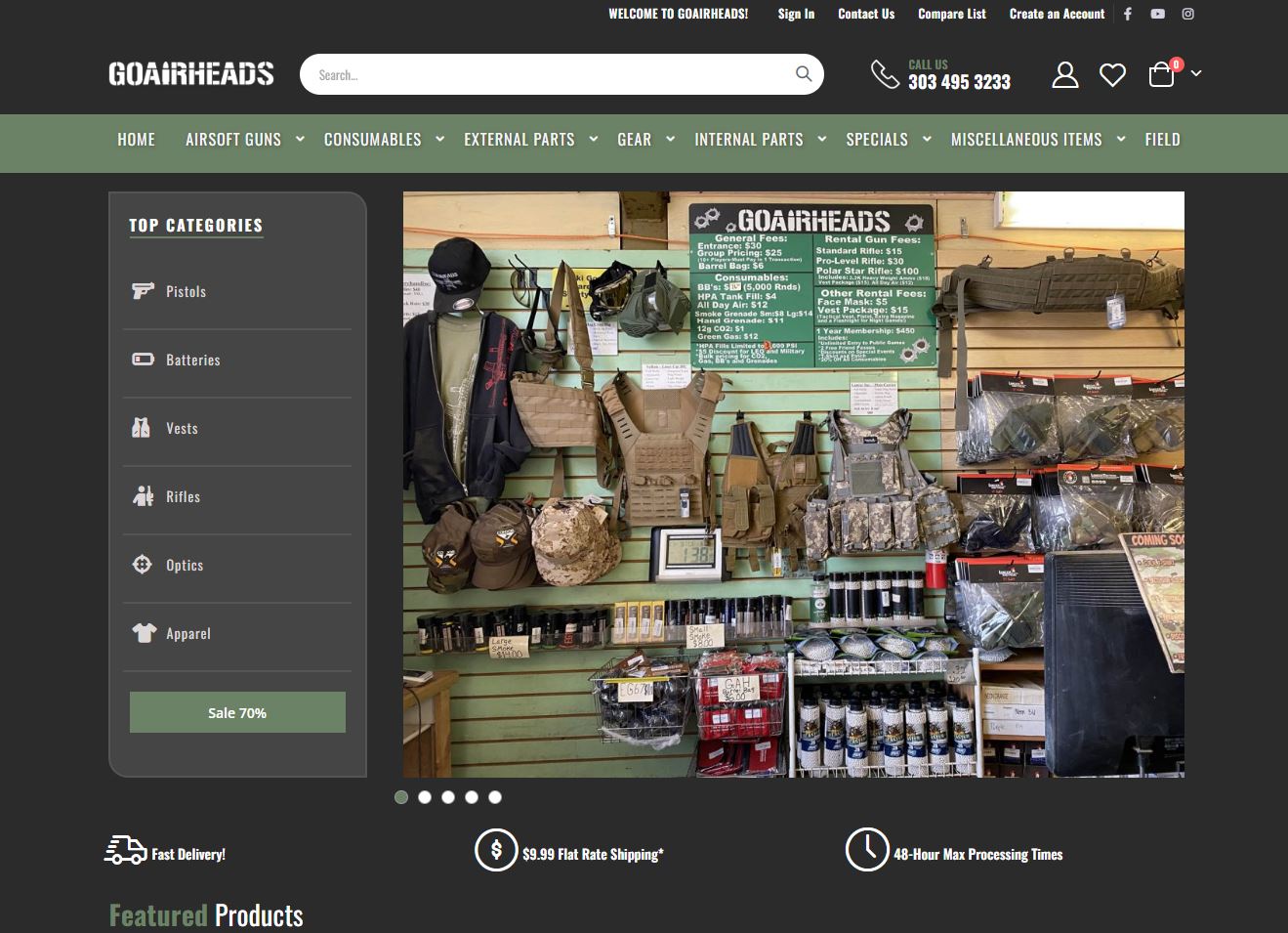Click the user account icon

coord(1064,73)
